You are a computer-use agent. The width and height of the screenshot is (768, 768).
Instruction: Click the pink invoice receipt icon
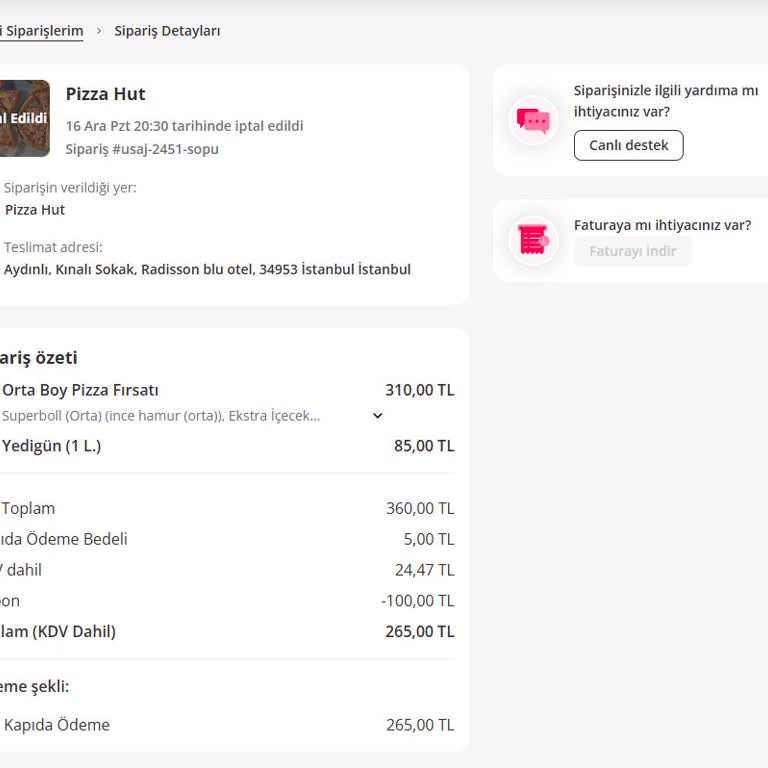coord(533,240)
